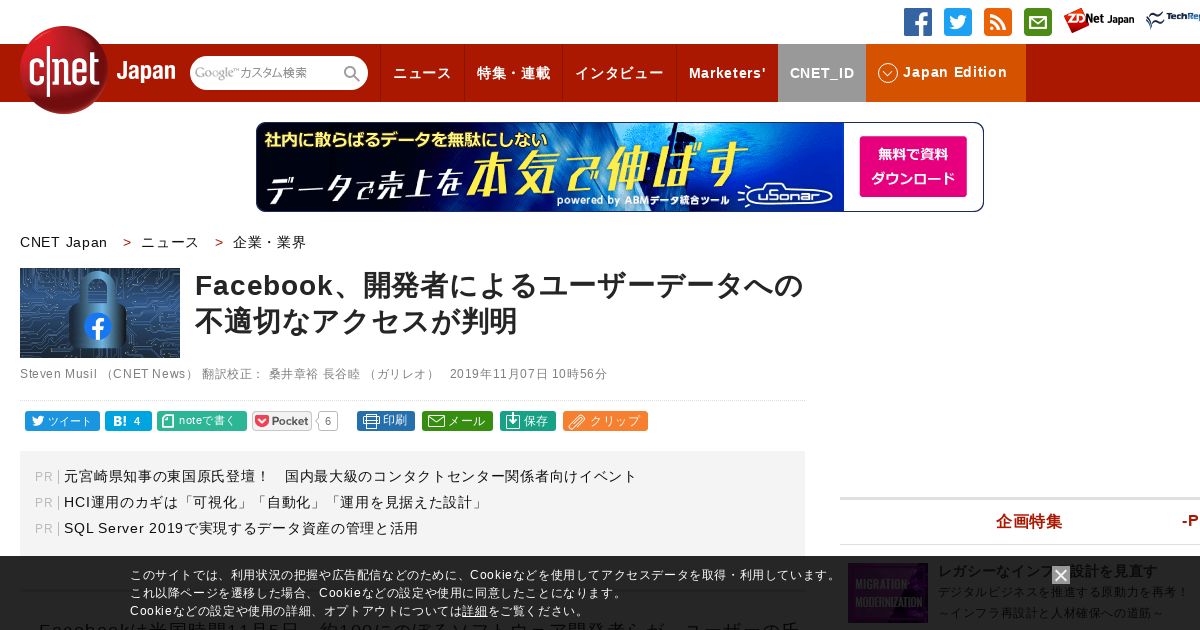
Task: Expand the Japan Edition dropdown
Action: (x=946, y=73)
